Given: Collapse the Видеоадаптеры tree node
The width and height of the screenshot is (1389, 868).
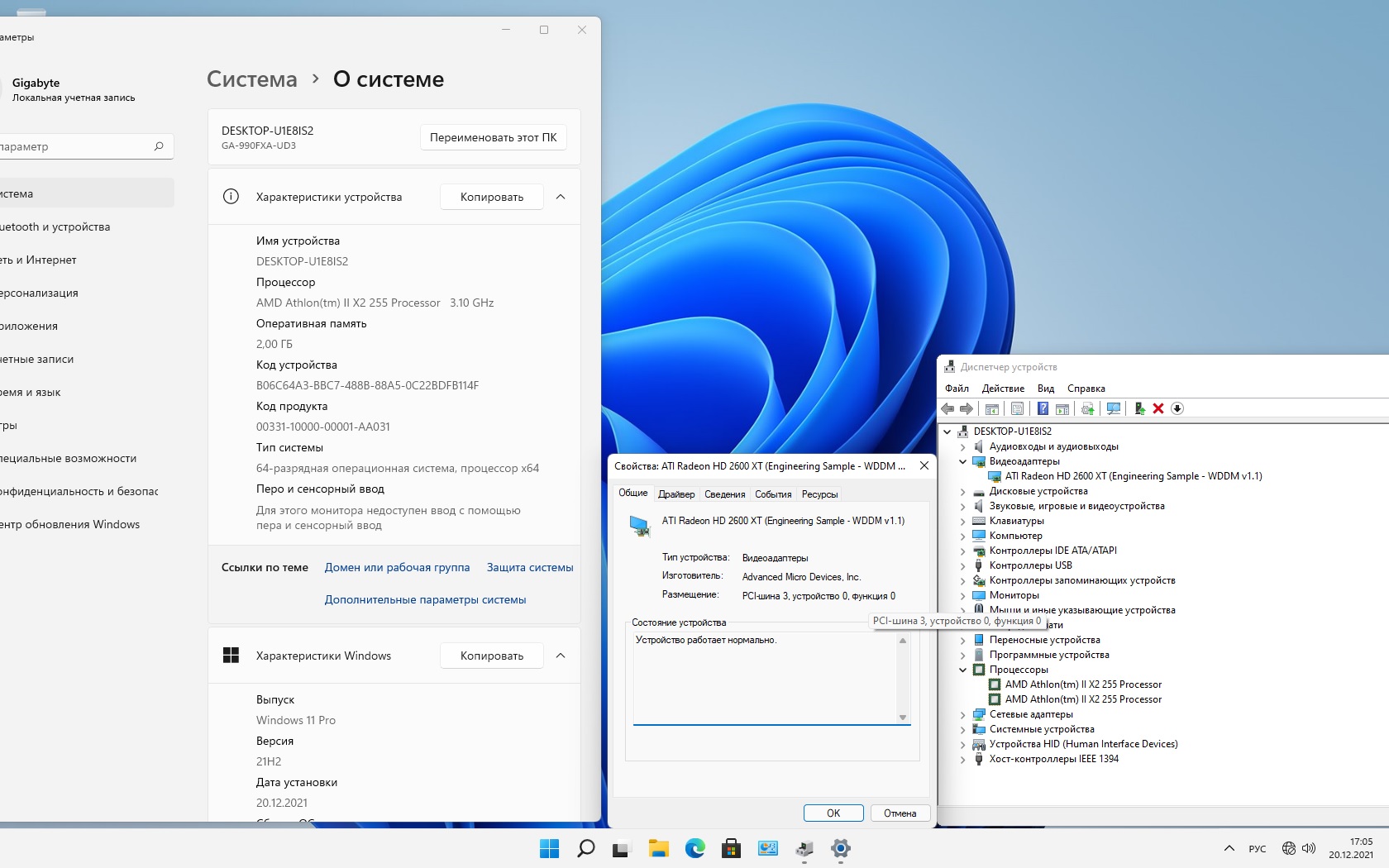Looking at the screenshot, I should point(963,461).
